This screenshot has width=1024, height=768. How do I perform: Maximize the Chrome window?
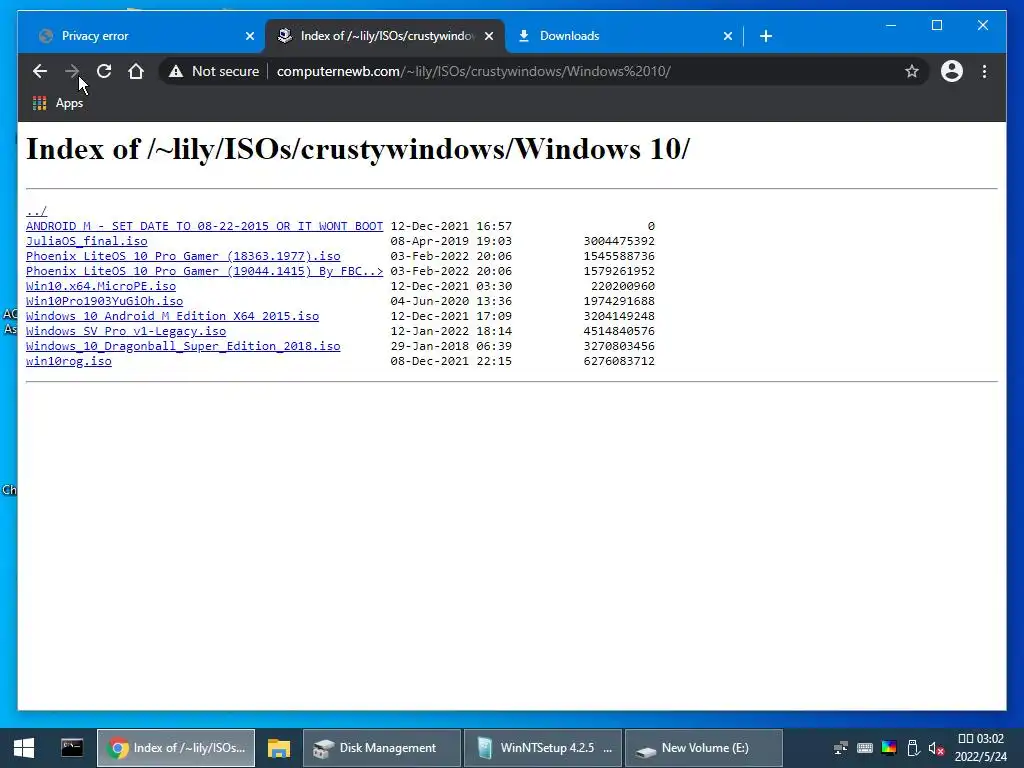[x=936, y=25]
